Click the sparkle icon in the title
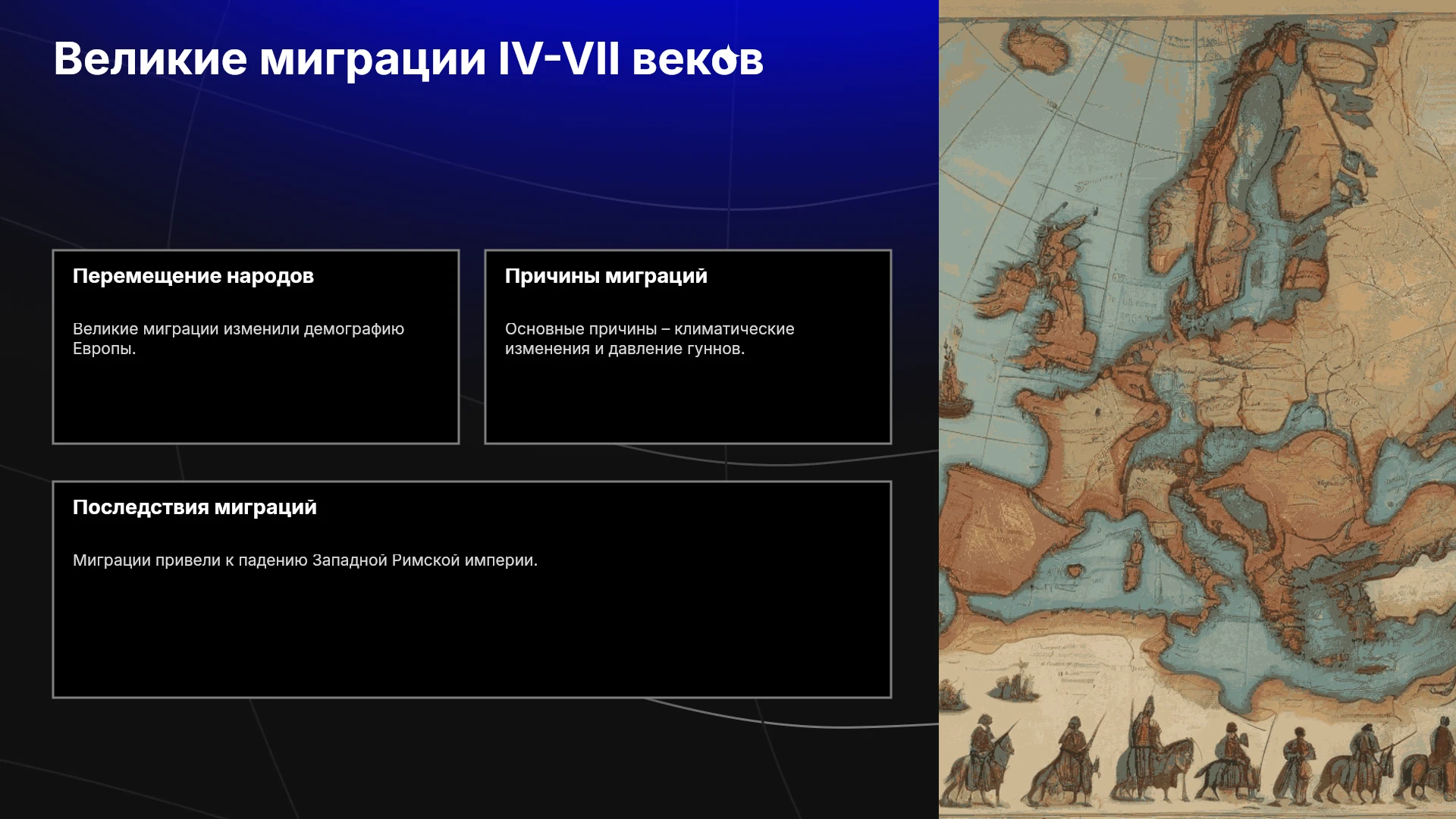This screenshot has height=819, width=1456. click(x=726, y=57)
